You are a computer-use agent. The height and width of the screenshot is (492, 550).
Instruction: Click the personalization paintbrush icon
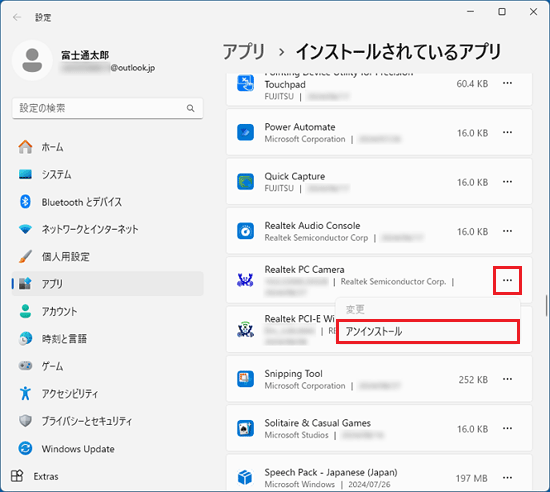[25, 257]
